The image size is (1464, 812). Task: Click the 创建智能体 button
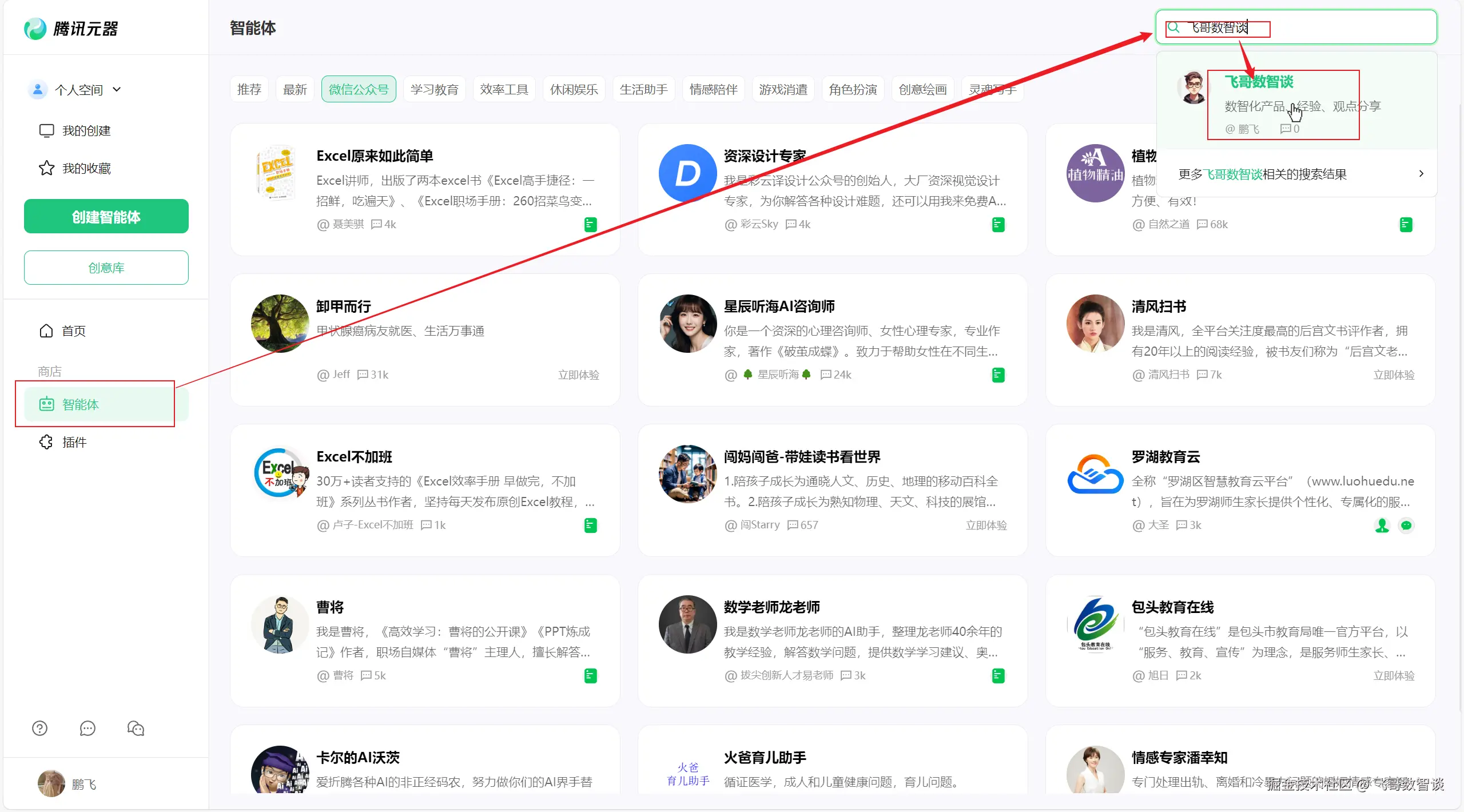point(106,217)
